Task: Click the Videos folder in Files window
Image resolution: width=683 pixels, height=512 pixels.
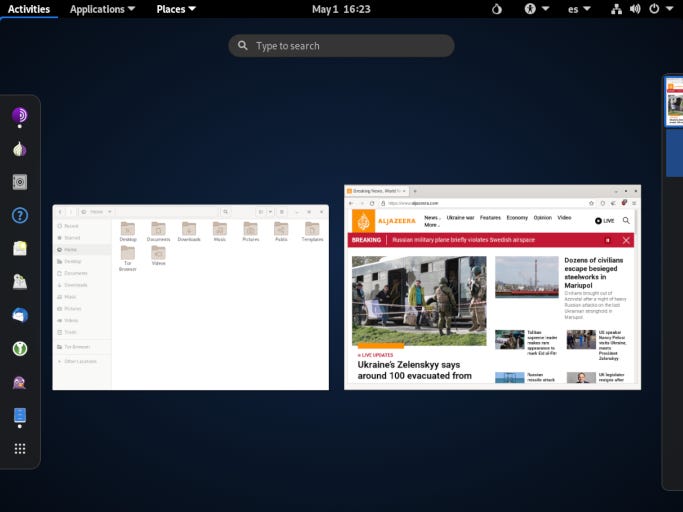Action: (159, 255)
